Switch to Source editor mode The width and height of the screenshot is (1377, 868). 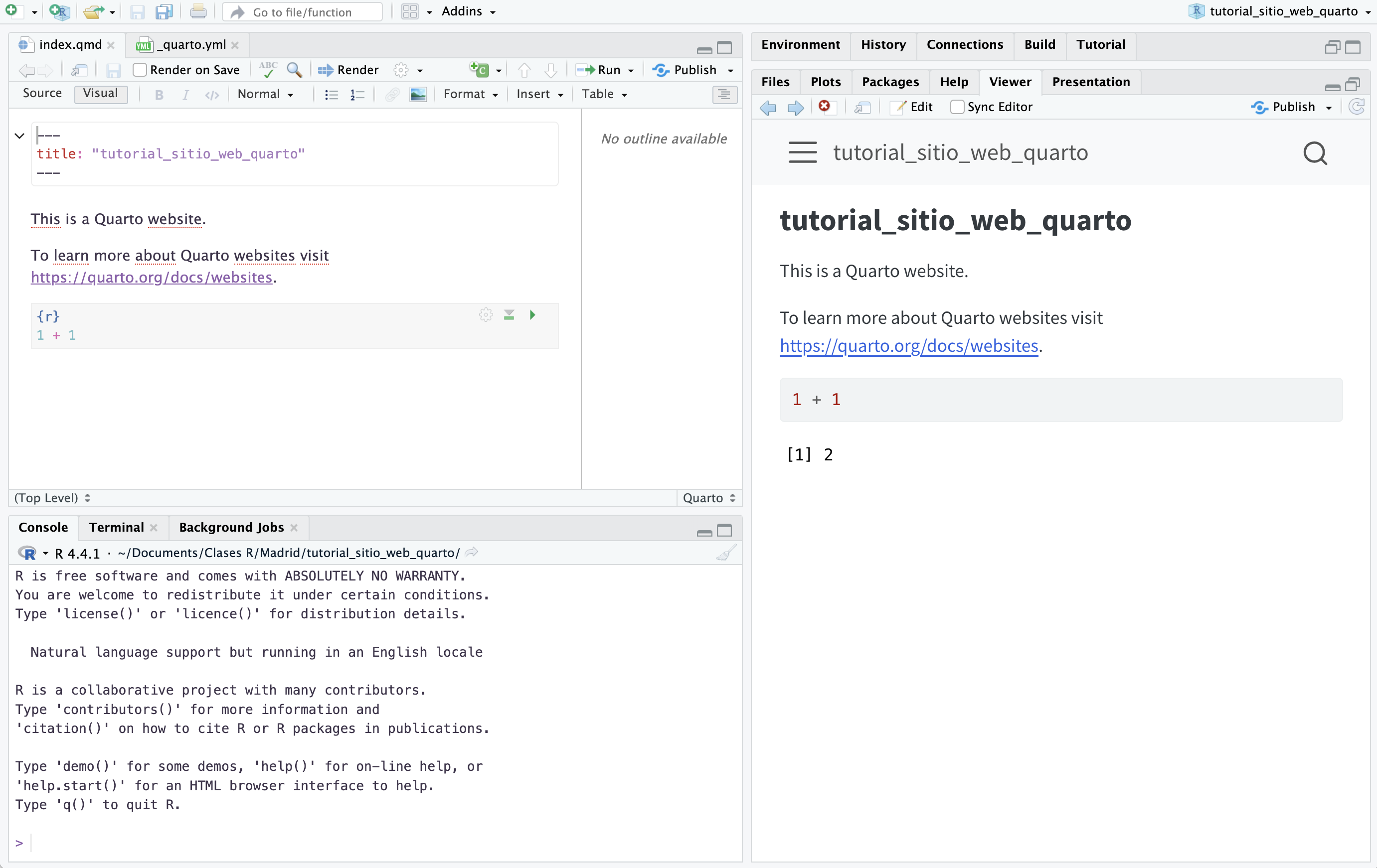(x=42, y=93)
